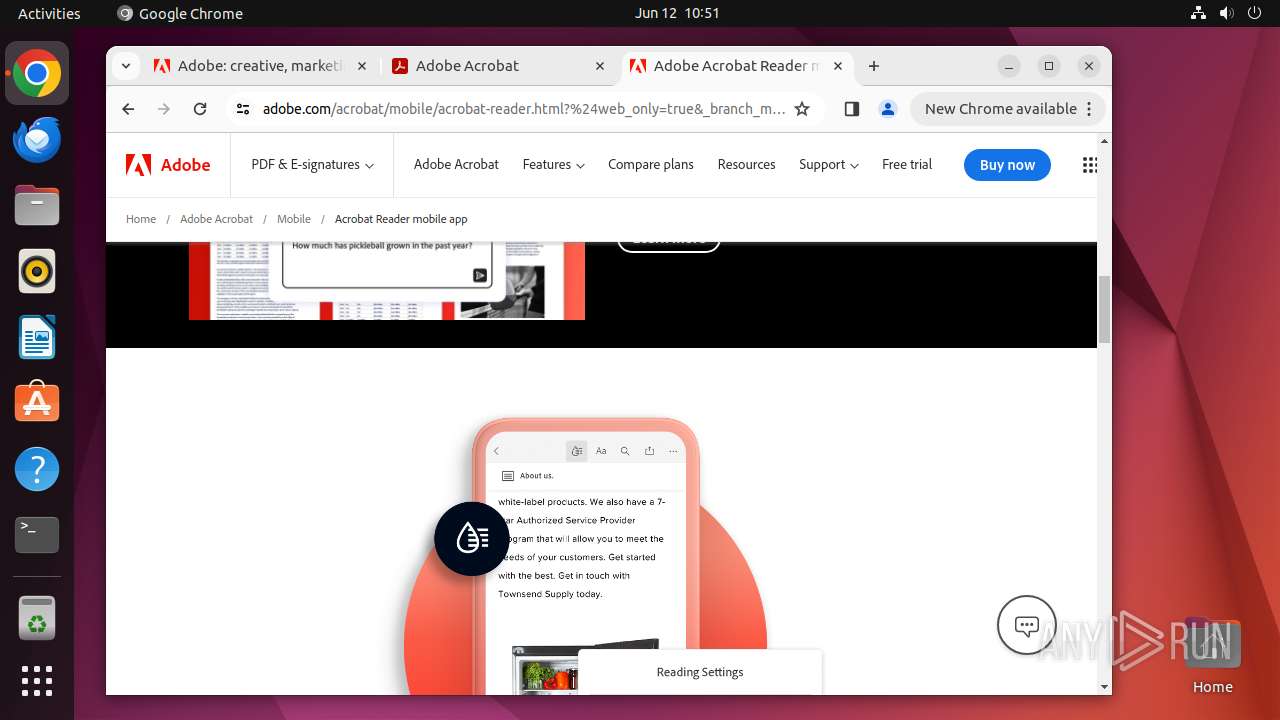Bookmark this page with the star icon

tap(802, 109)
